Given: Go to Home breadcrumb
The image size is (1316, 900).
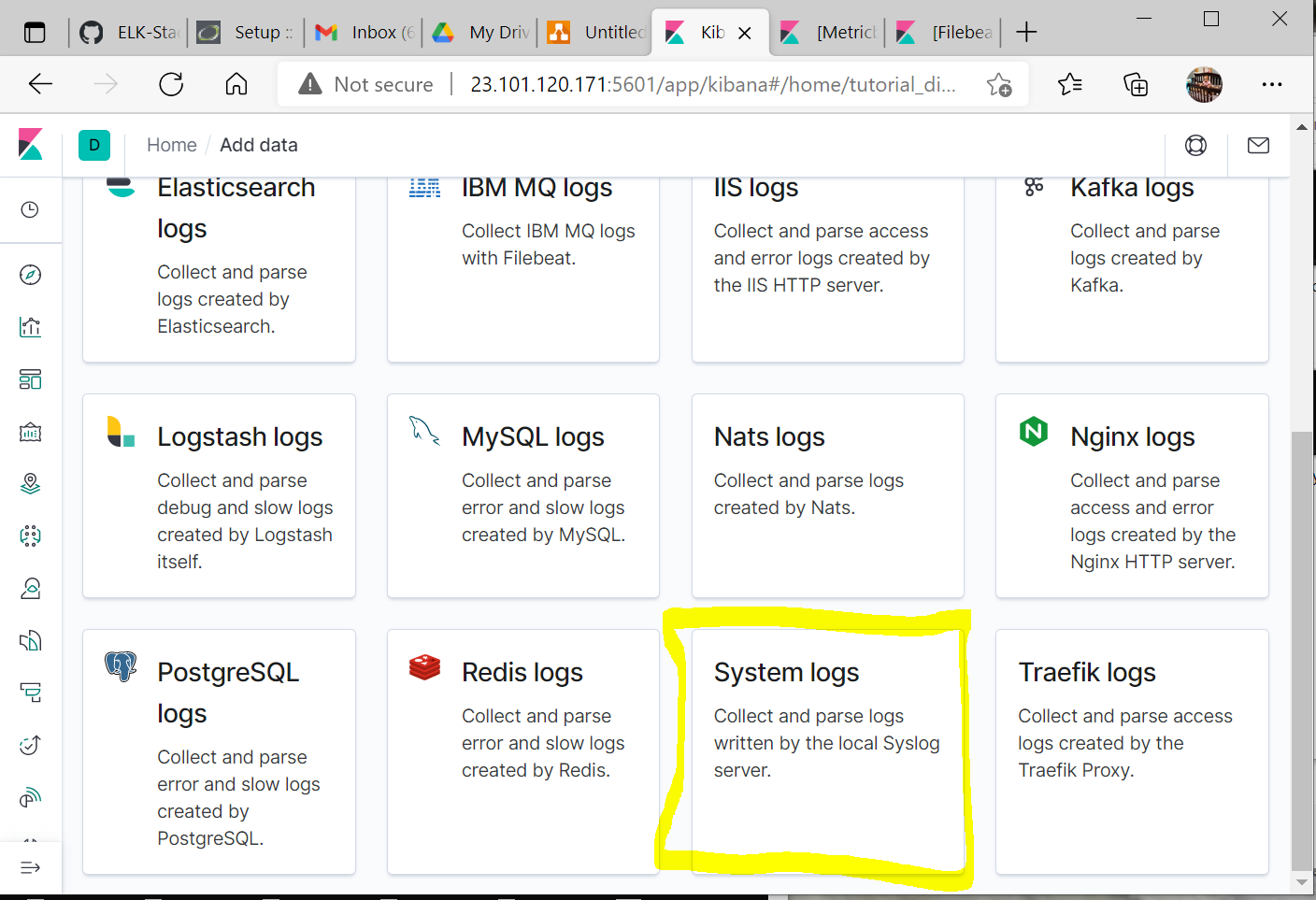Looking at the screenshot, I should pyautogui.click(x=172, y=145).
